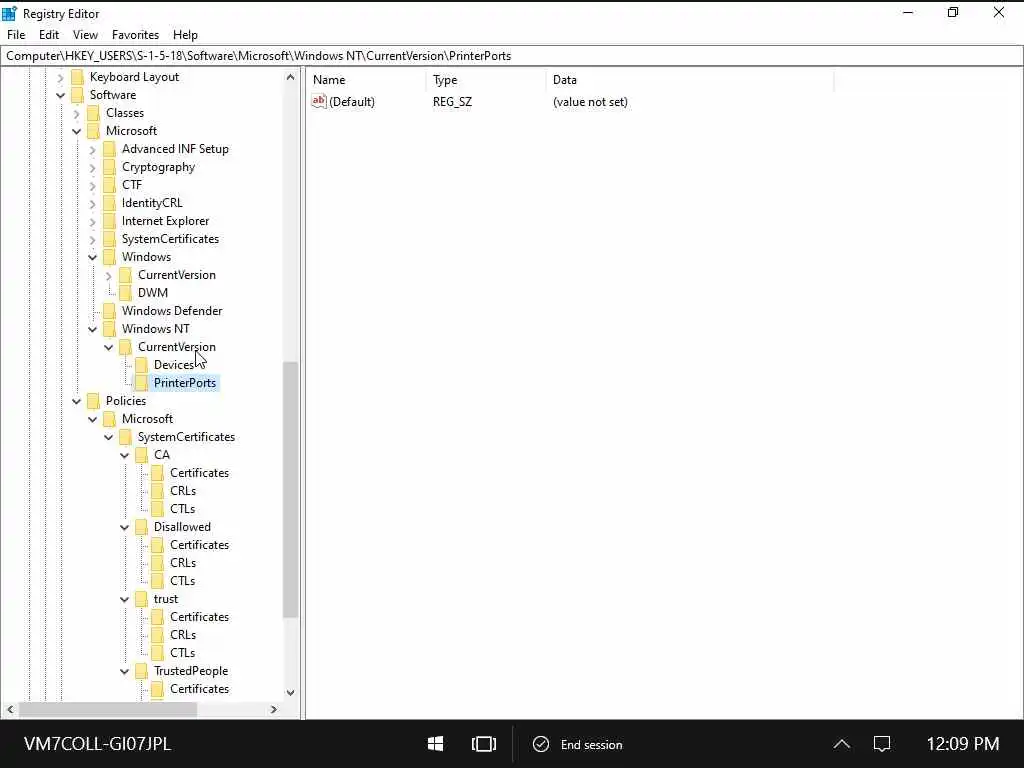Open the Edit menu
Viewport: 1024px width, 768px height.
[49, 35]
